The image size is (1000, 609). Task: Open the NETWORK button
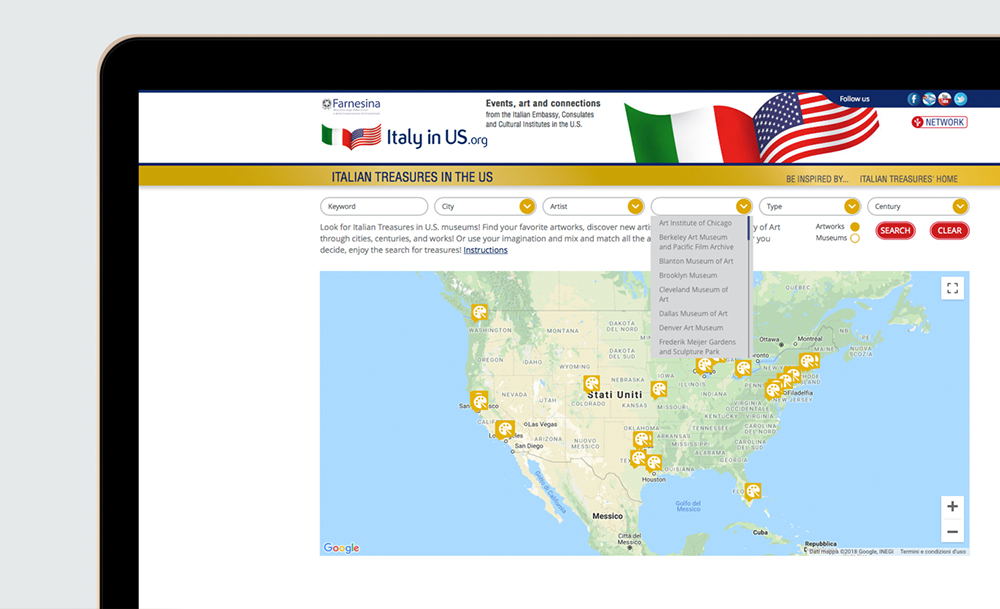tap(939, 122)
